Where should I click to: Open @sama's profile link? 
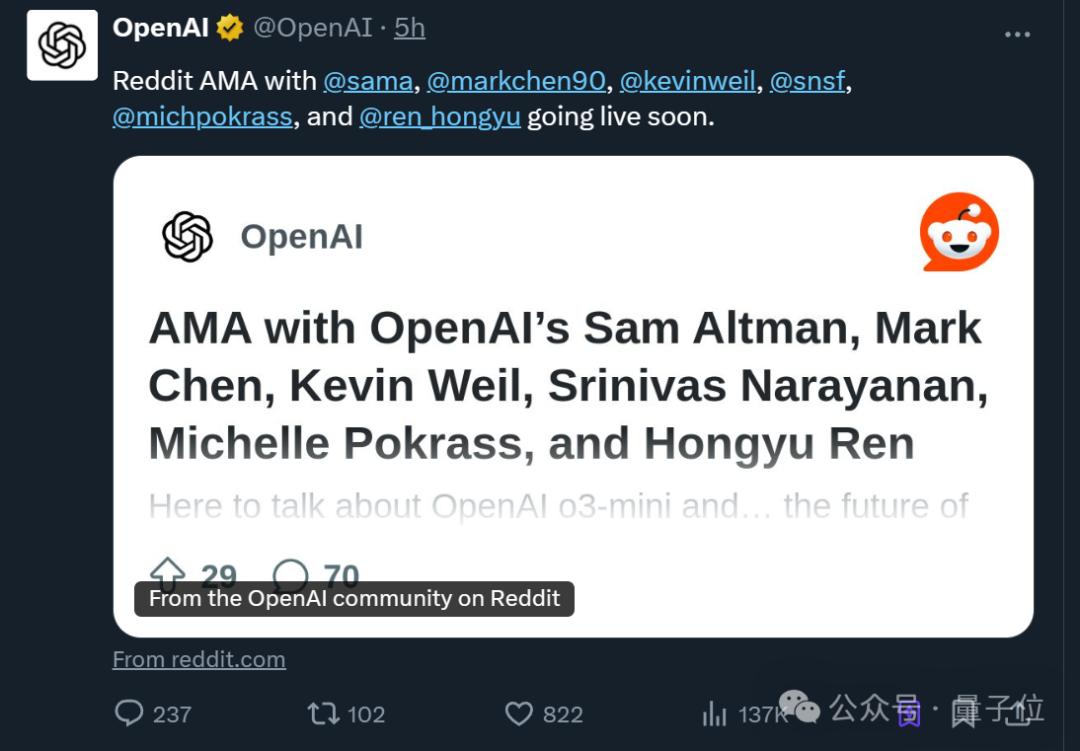point(370,81)
